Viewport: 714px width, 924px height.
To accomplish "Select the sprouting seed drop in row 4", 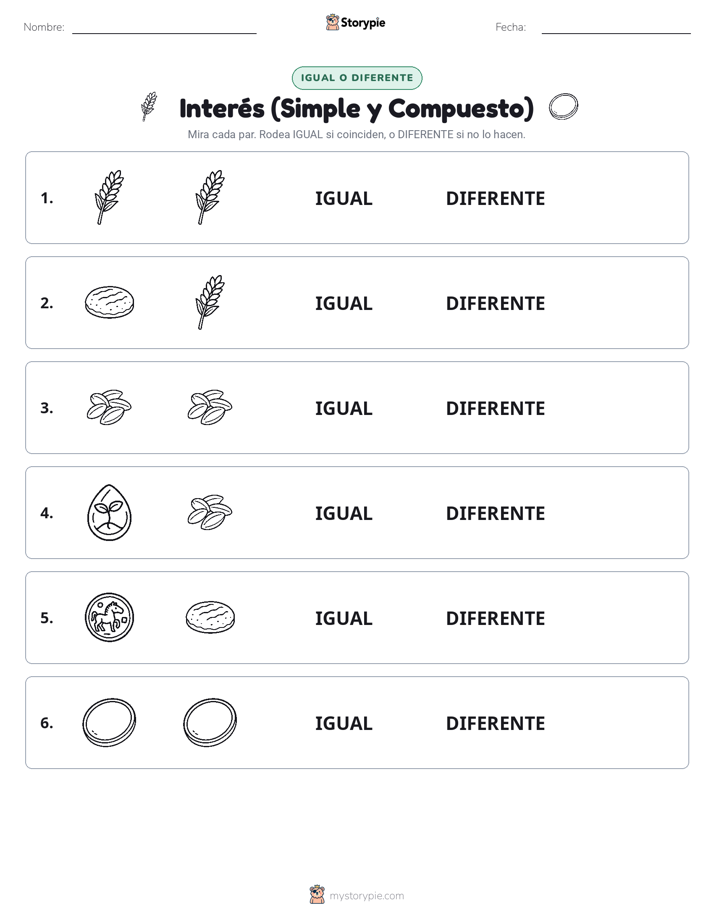I will pyautogui.click(x=110, y=512).
